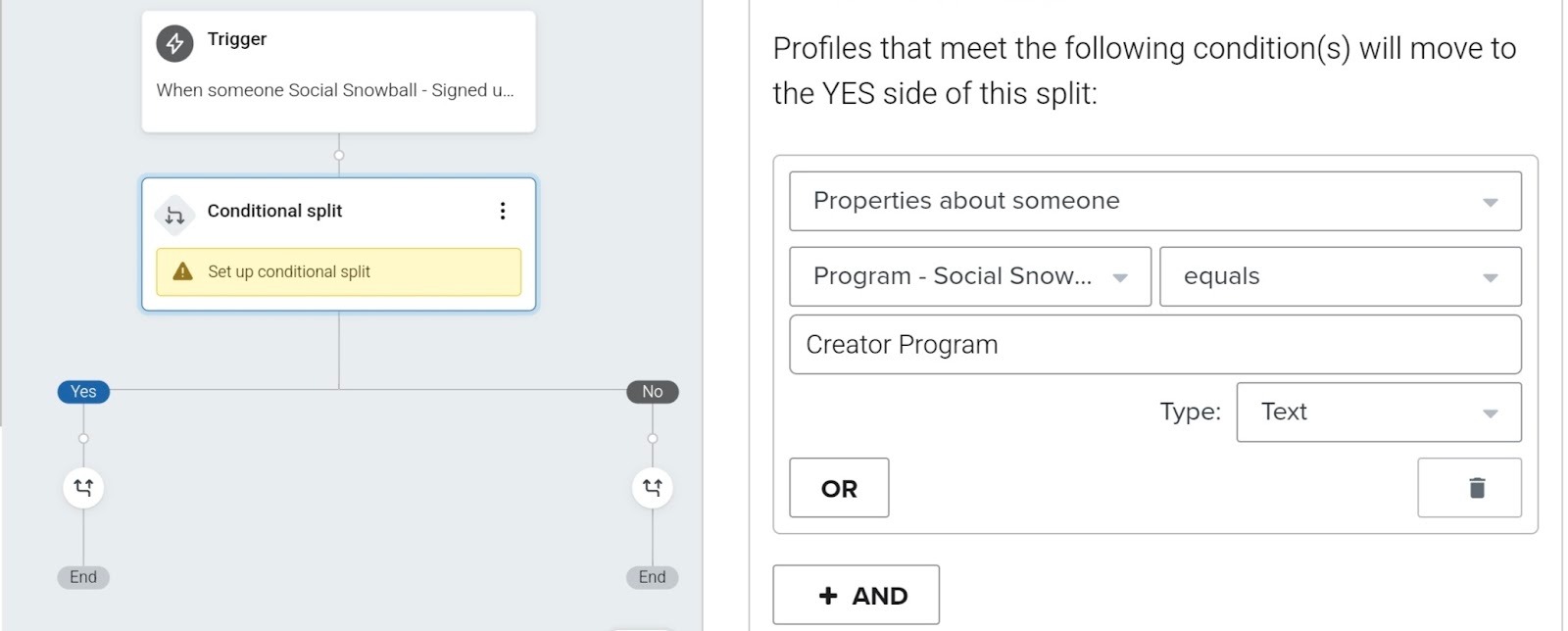Click the End node under the No branch
Screen dimensions: 1568x631
pyautogui.click(x=652, y=577)
